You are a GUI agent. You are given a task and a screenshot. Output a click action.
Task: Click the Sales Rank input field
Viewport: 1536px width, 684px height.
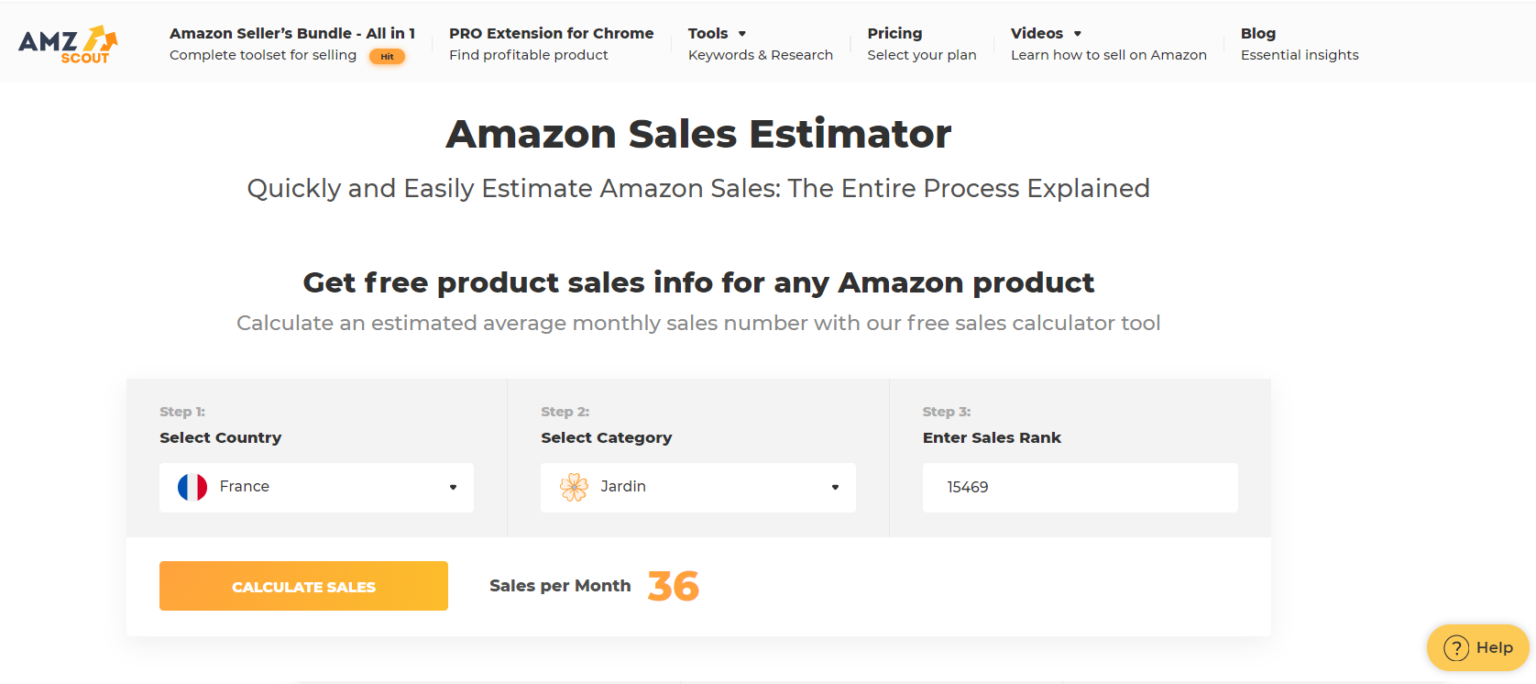coord(1080,487)
